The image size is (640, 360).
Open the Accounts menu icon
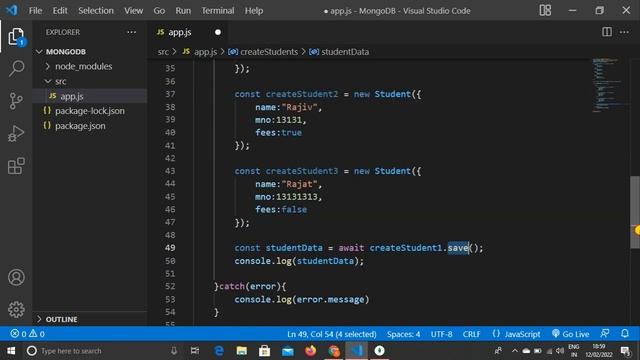tap(16, 278)
